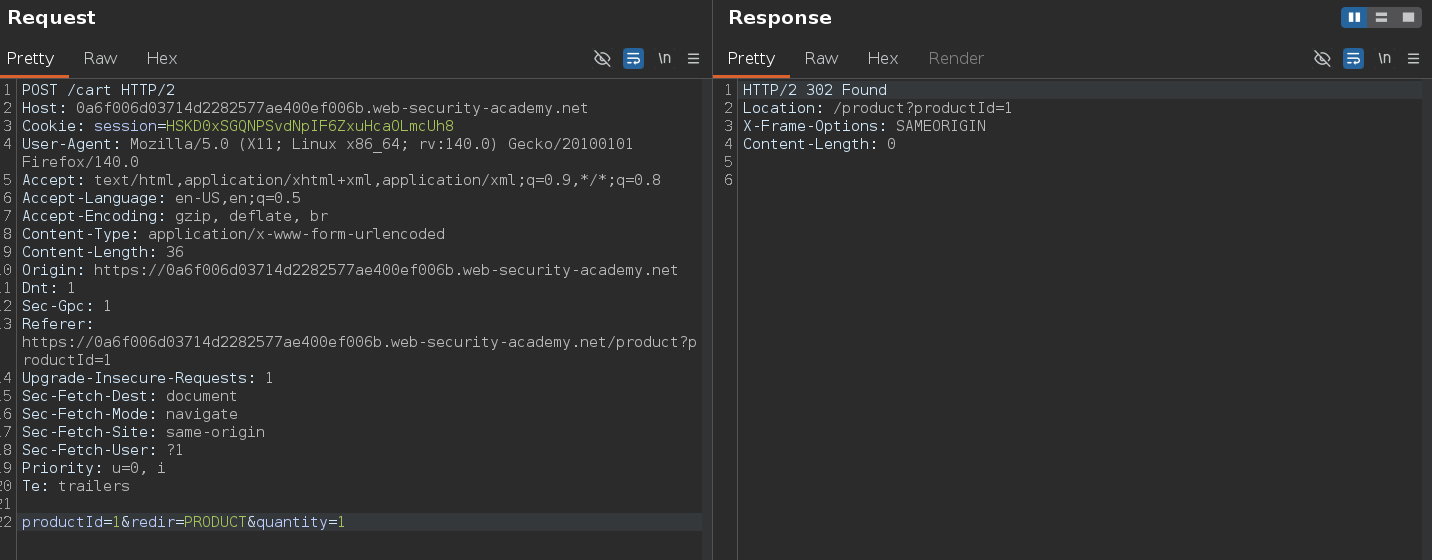Click the Sec-Fetch-Site: same-origin line
Viewport: 1432px width, 560px height.
pos(143,432)
